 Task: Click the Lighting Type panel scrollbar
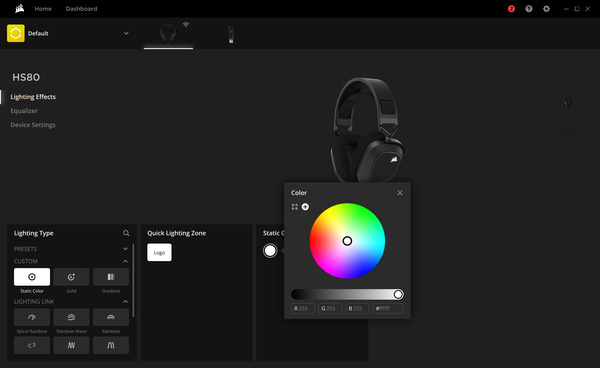tap(133, 280)
